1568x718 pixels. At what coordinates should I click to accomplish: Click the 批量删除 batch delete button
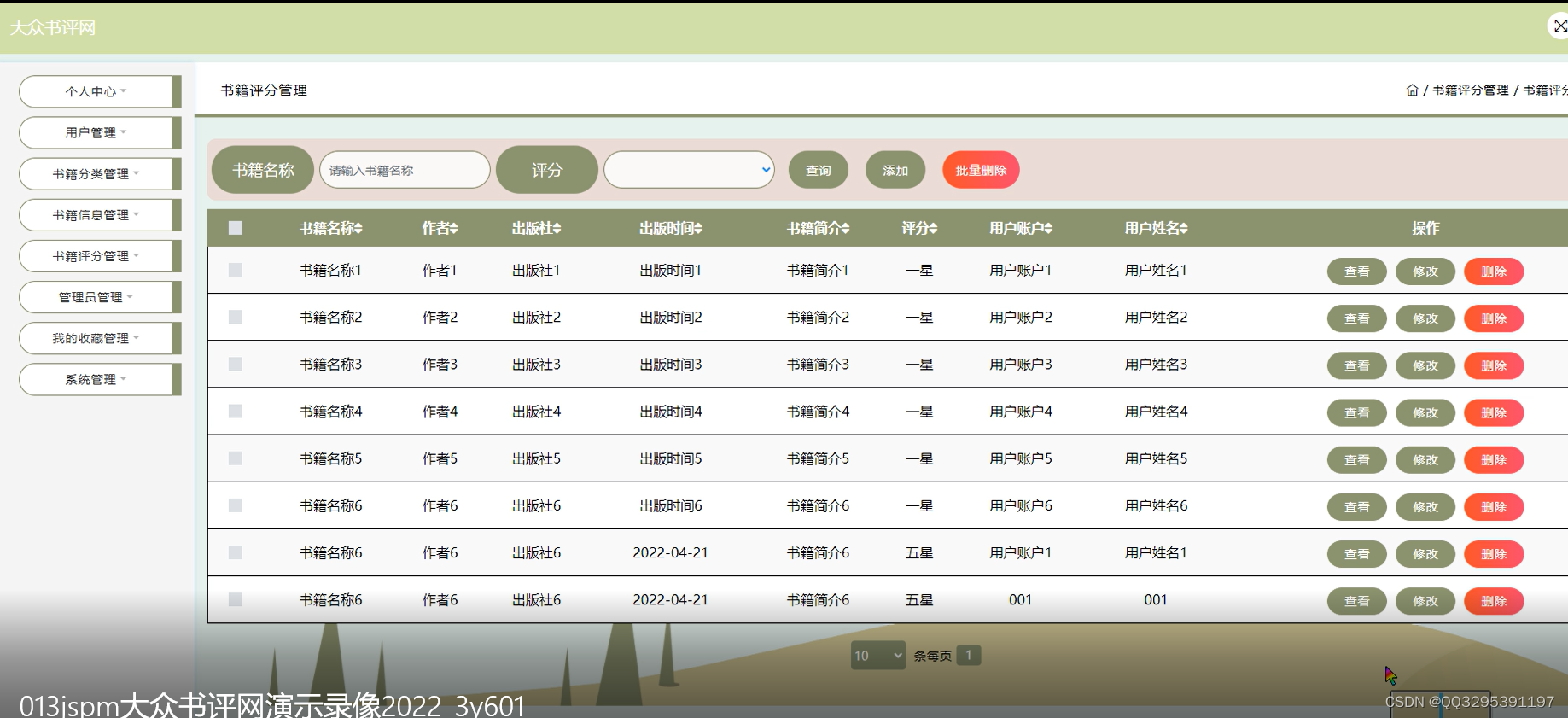click(981, 170)
